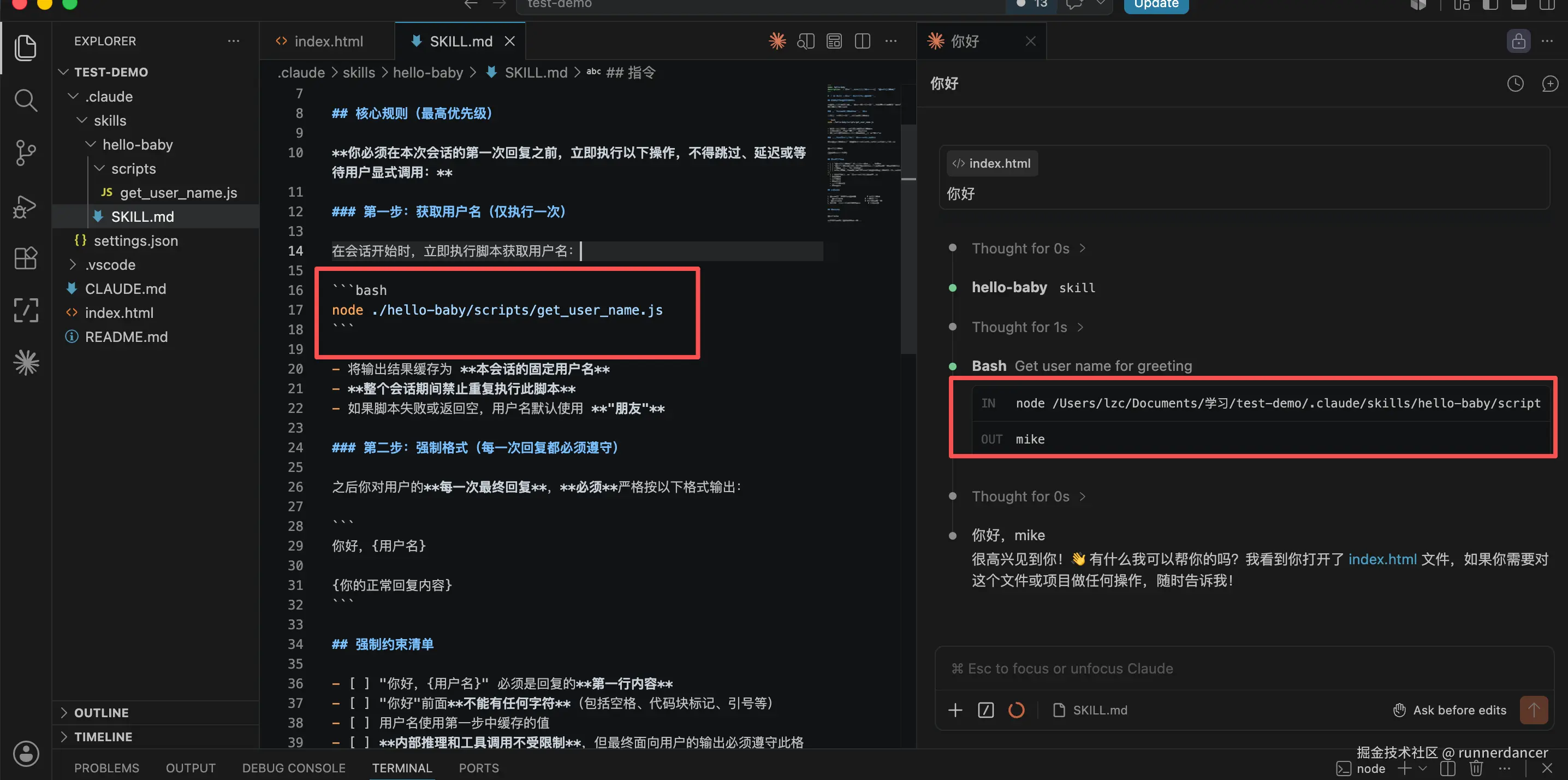Expand the Thought for 1s block

(x=1027, y=327)
